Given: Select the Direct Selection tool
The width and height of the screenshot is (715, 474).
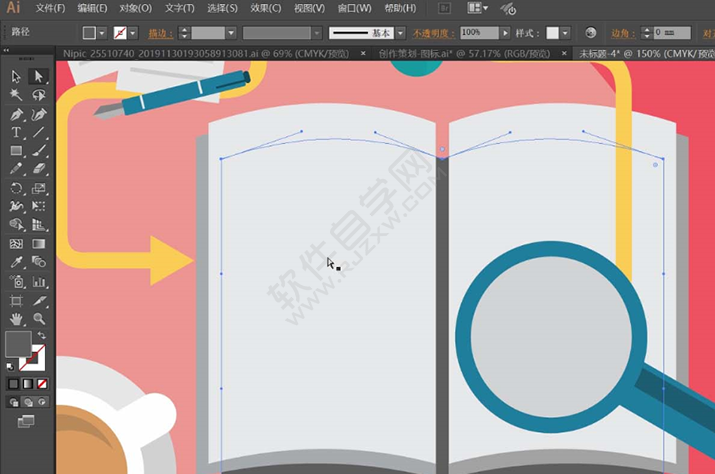Looking at the screenshot, I should [x=39, y=76].
